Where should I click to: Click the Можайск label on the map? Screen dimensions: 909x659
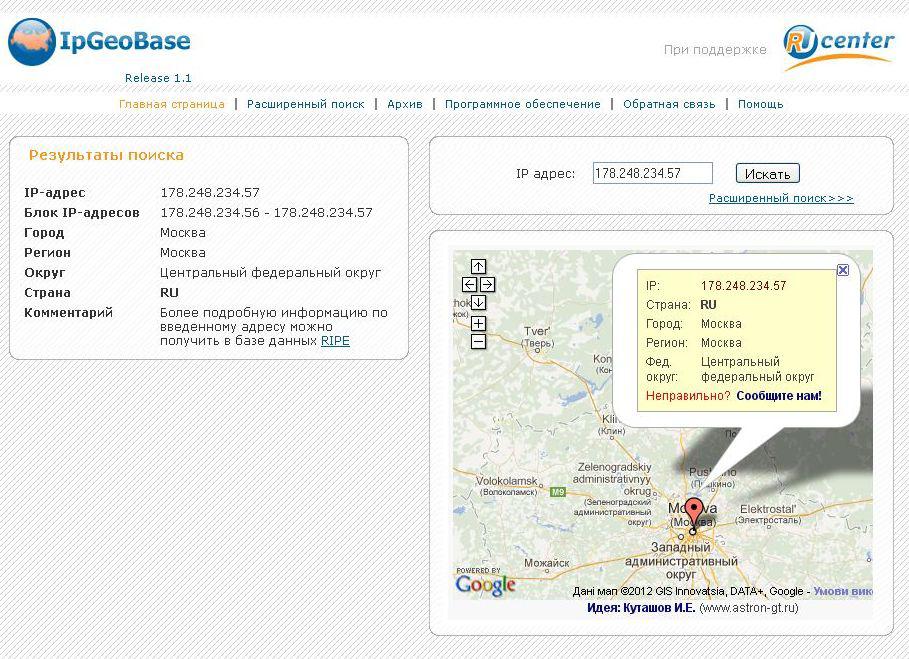coord(547,563)
